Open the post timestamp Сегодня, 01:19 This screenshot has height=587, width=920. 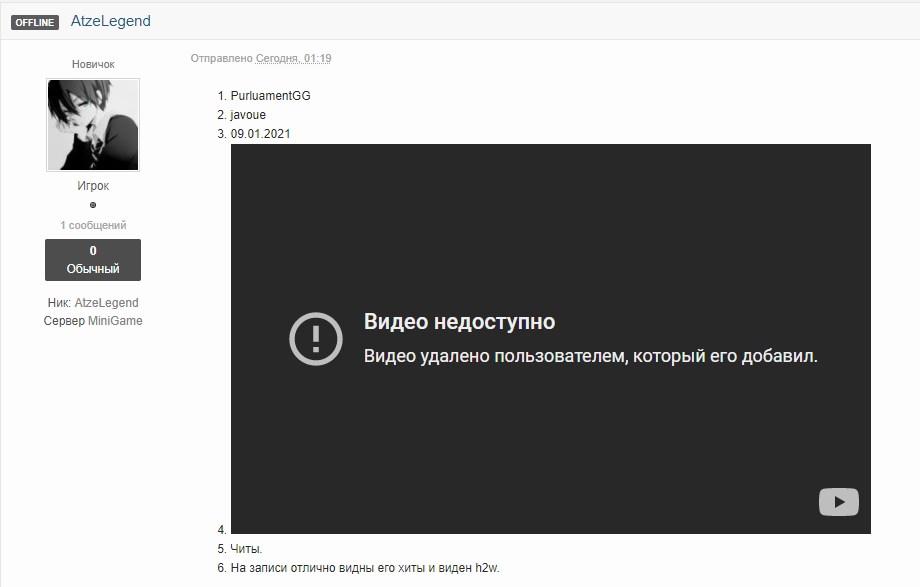pos(293,58)
